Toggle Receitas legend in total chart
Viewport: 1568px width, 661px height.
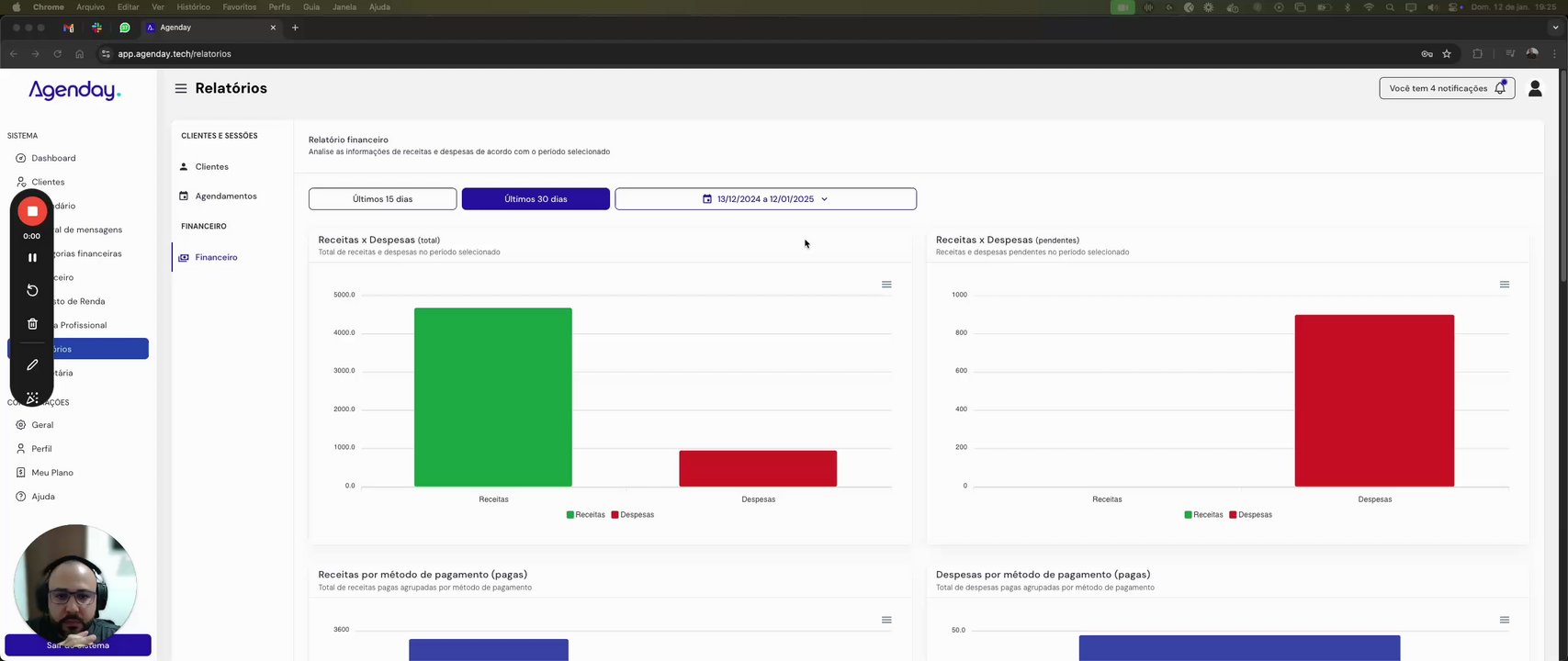tap(586, 515)
